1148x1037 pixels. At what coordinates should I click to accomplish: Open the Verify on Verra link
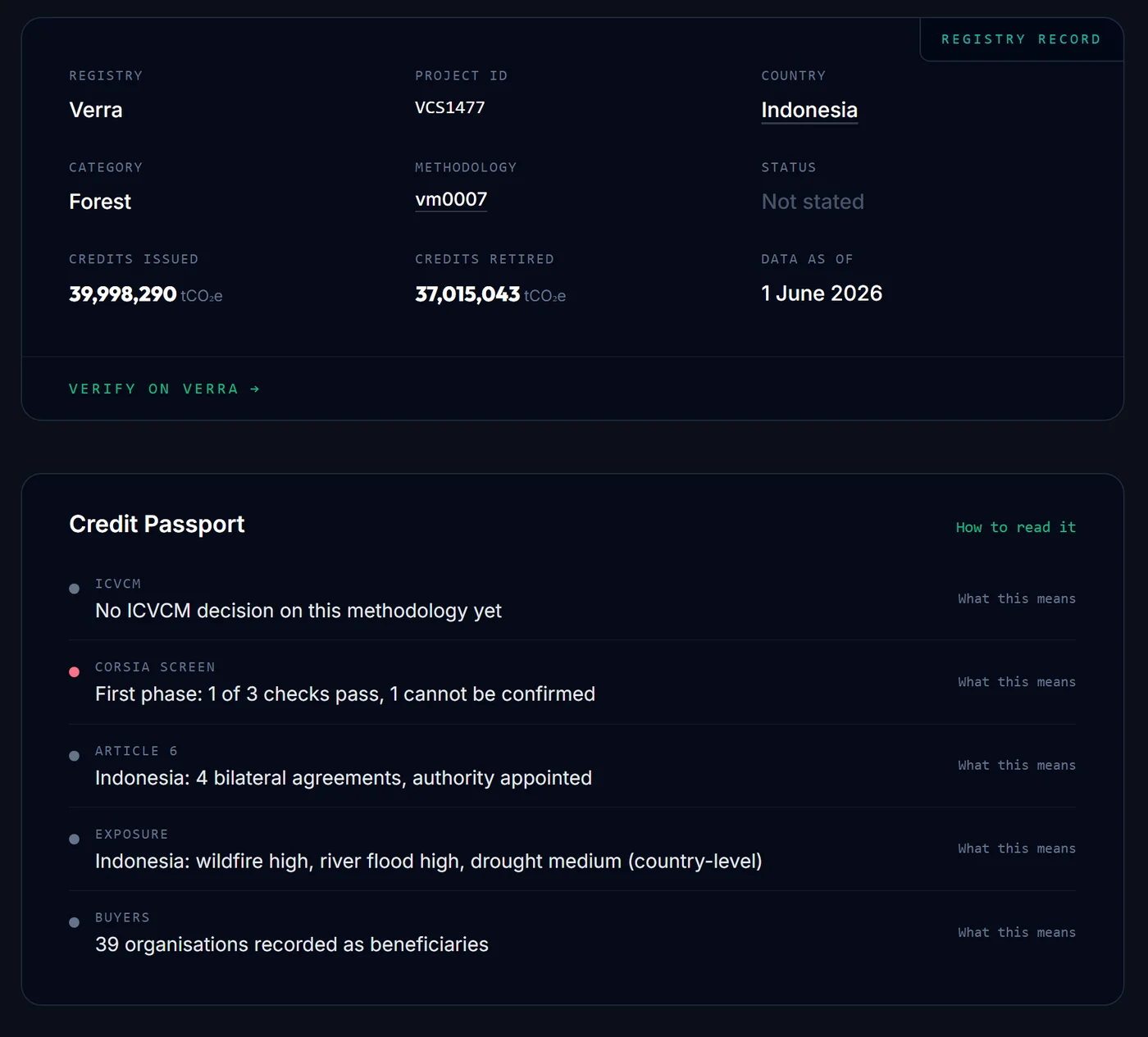[x=164, y=389]
